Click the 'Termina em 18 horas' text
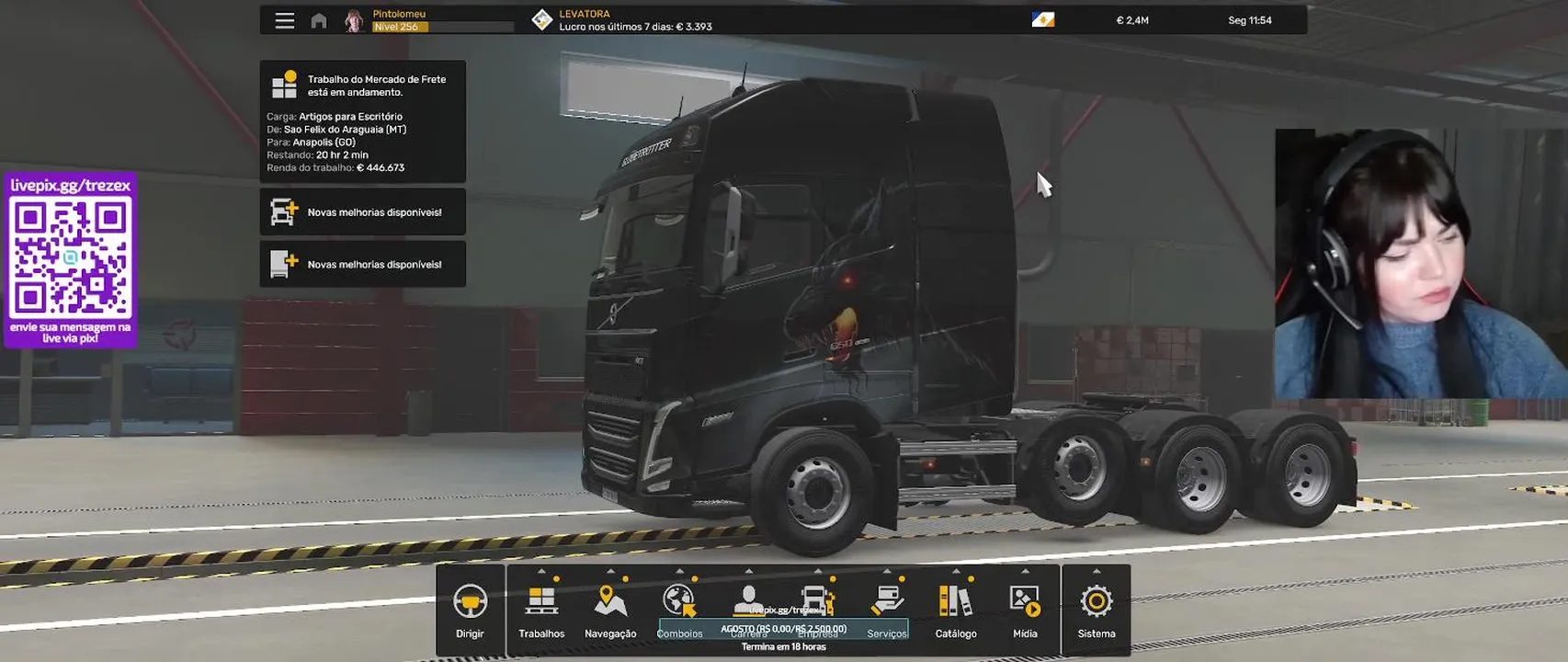This screenshot has width=1568, height=662. tap(784, 647)
